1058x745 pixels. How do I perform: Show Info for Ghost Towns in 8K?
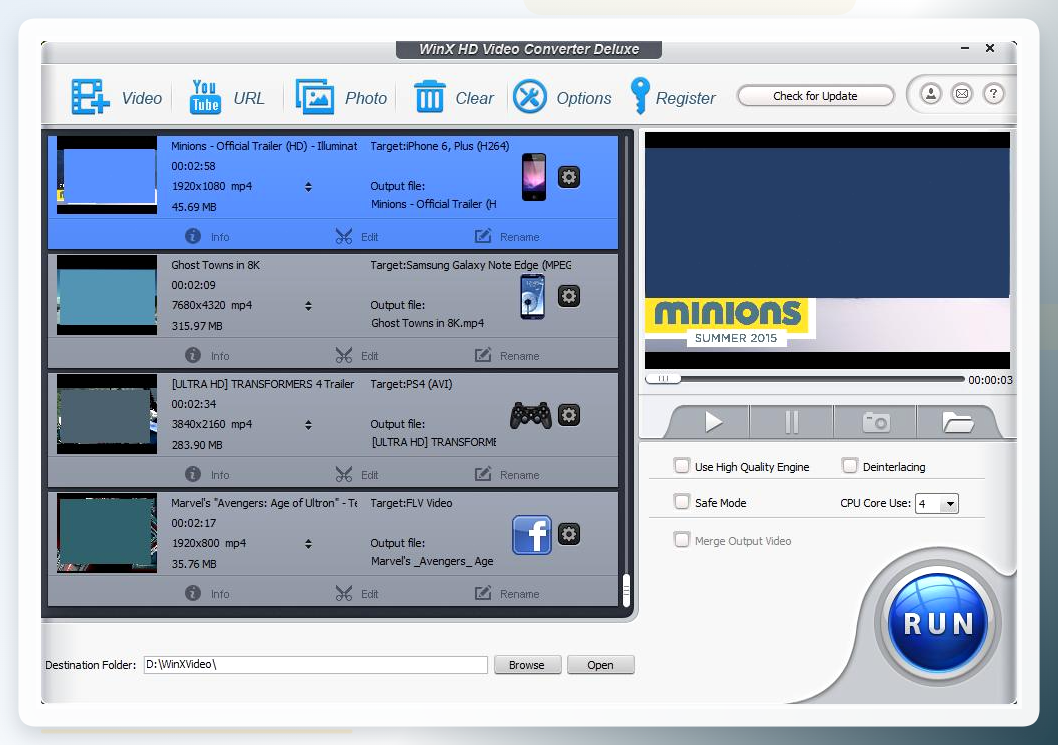point(207,356)
